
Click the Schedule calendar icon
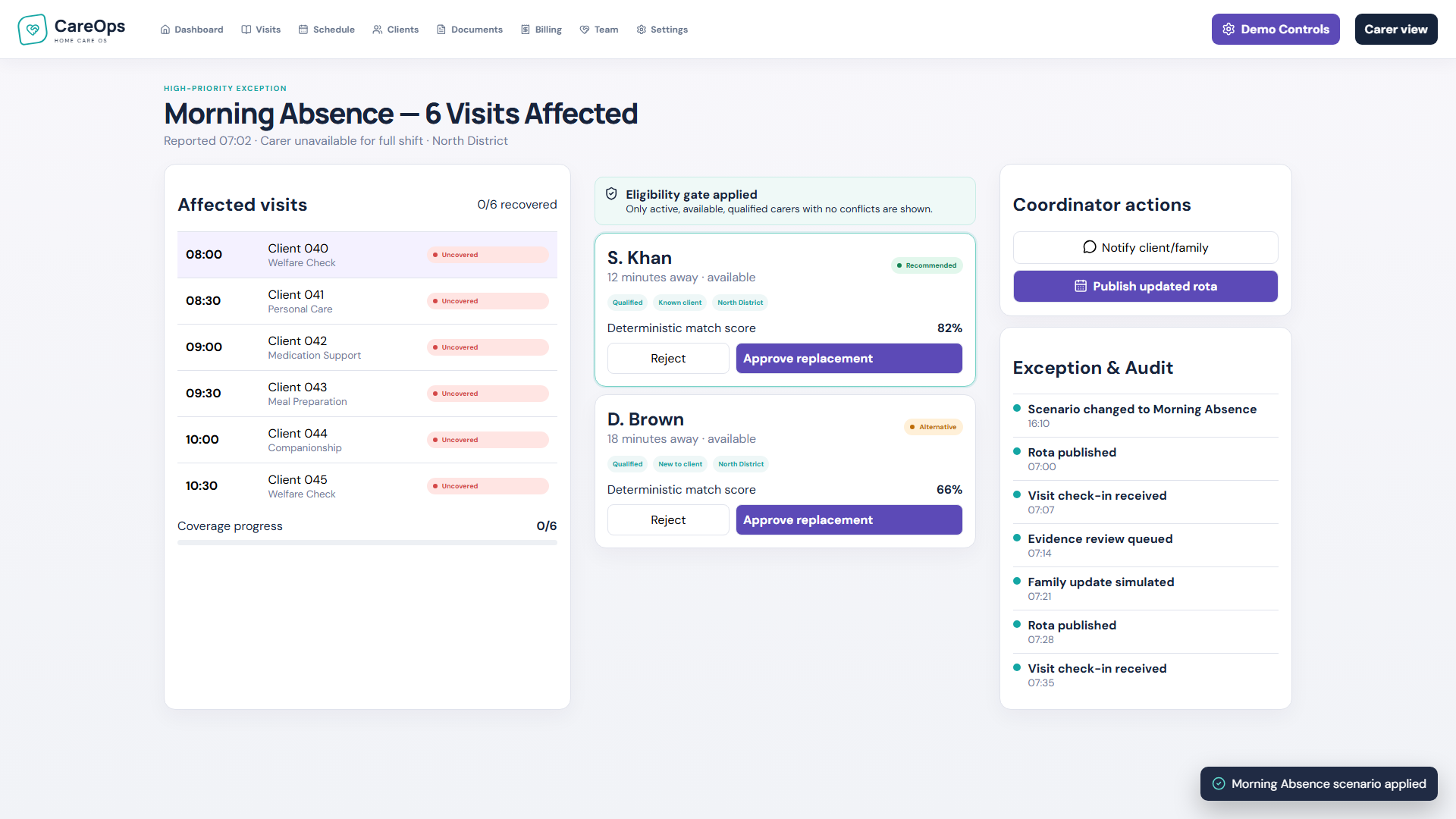click(x=303, y=30)
